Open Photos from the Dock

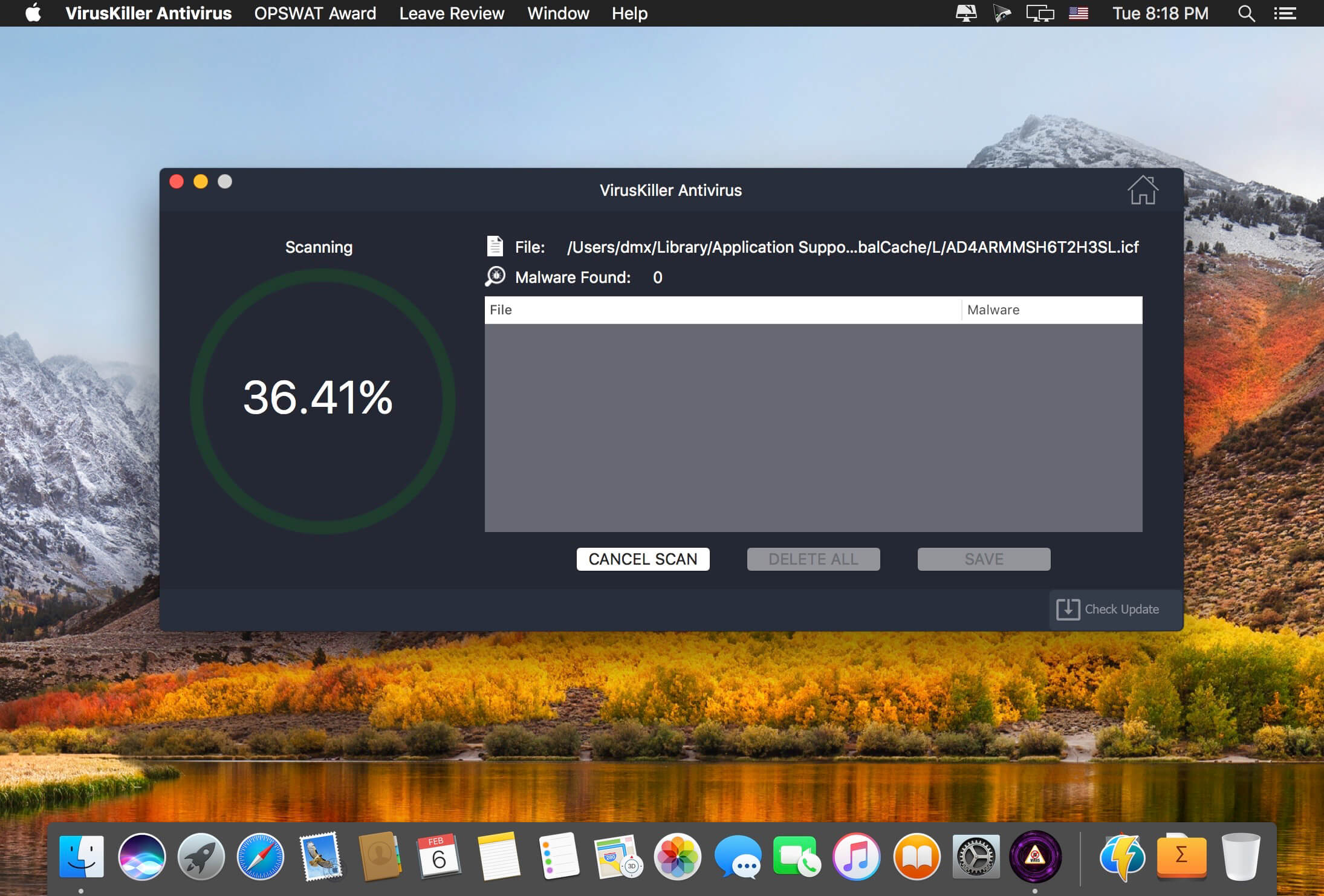tap(678, 856)
